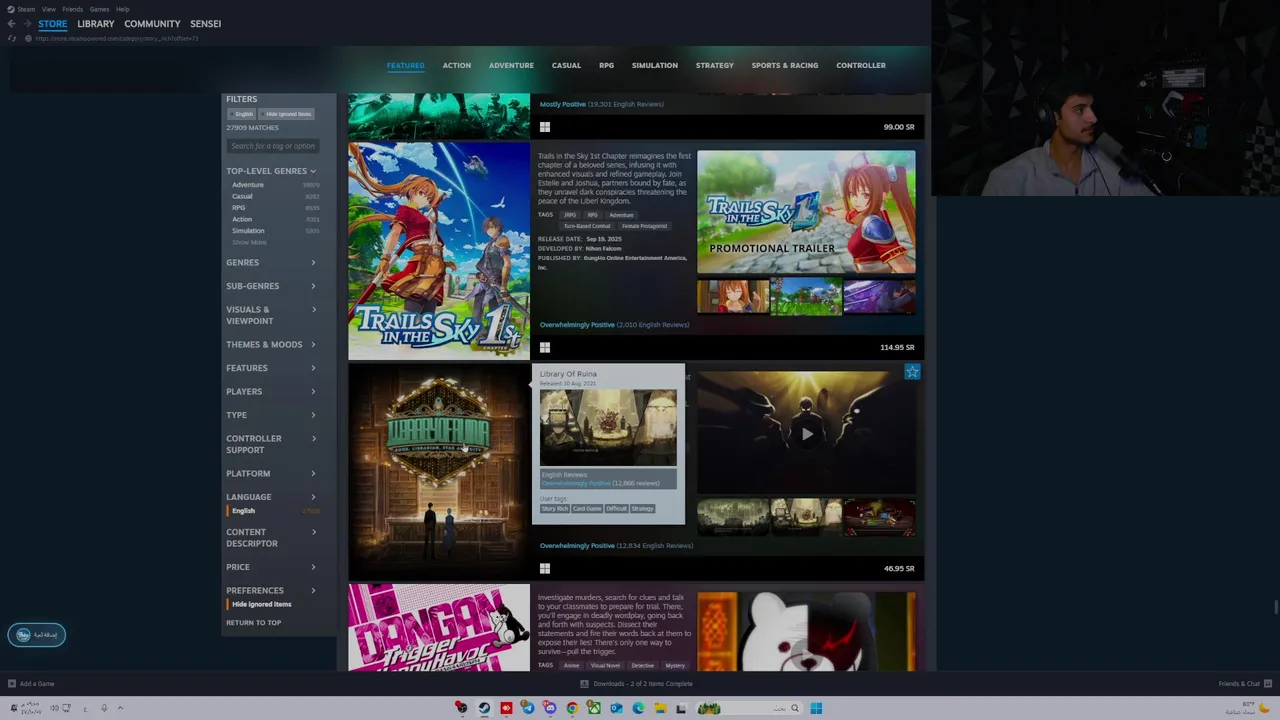
Task: Toggle the Hide ignored items preference
Action: (x=260, y=604)
